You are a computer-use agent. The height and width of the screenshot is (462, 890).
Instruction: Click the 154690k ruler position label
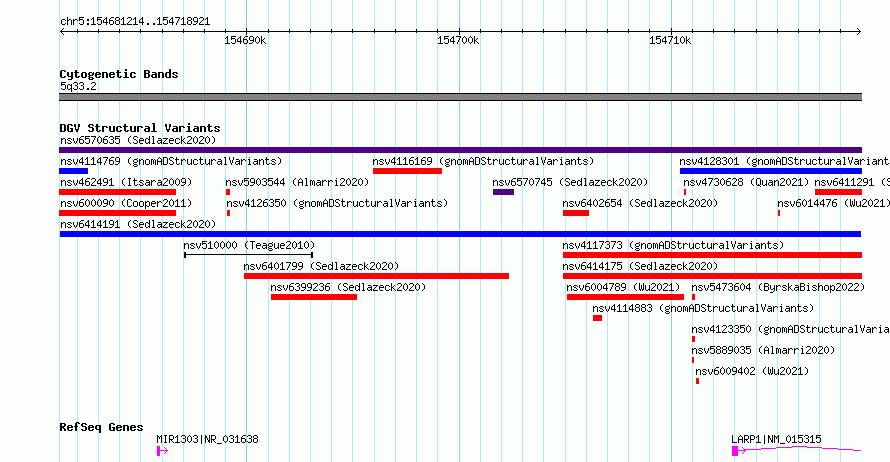click(245, 40)
